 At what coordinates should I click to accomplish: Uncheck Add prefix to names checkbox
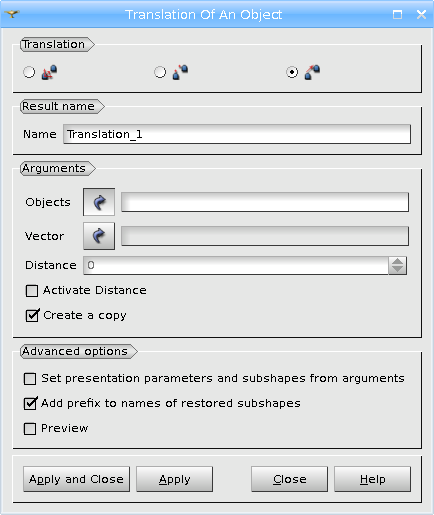pyautogui.click(x=30, y=404)
